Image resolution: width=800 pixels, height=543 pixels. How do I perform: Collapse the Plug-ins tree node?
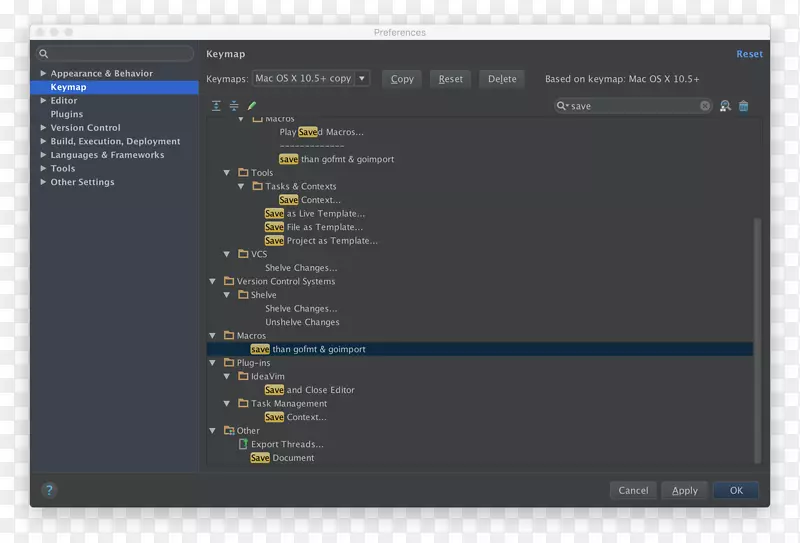point(212,362)
